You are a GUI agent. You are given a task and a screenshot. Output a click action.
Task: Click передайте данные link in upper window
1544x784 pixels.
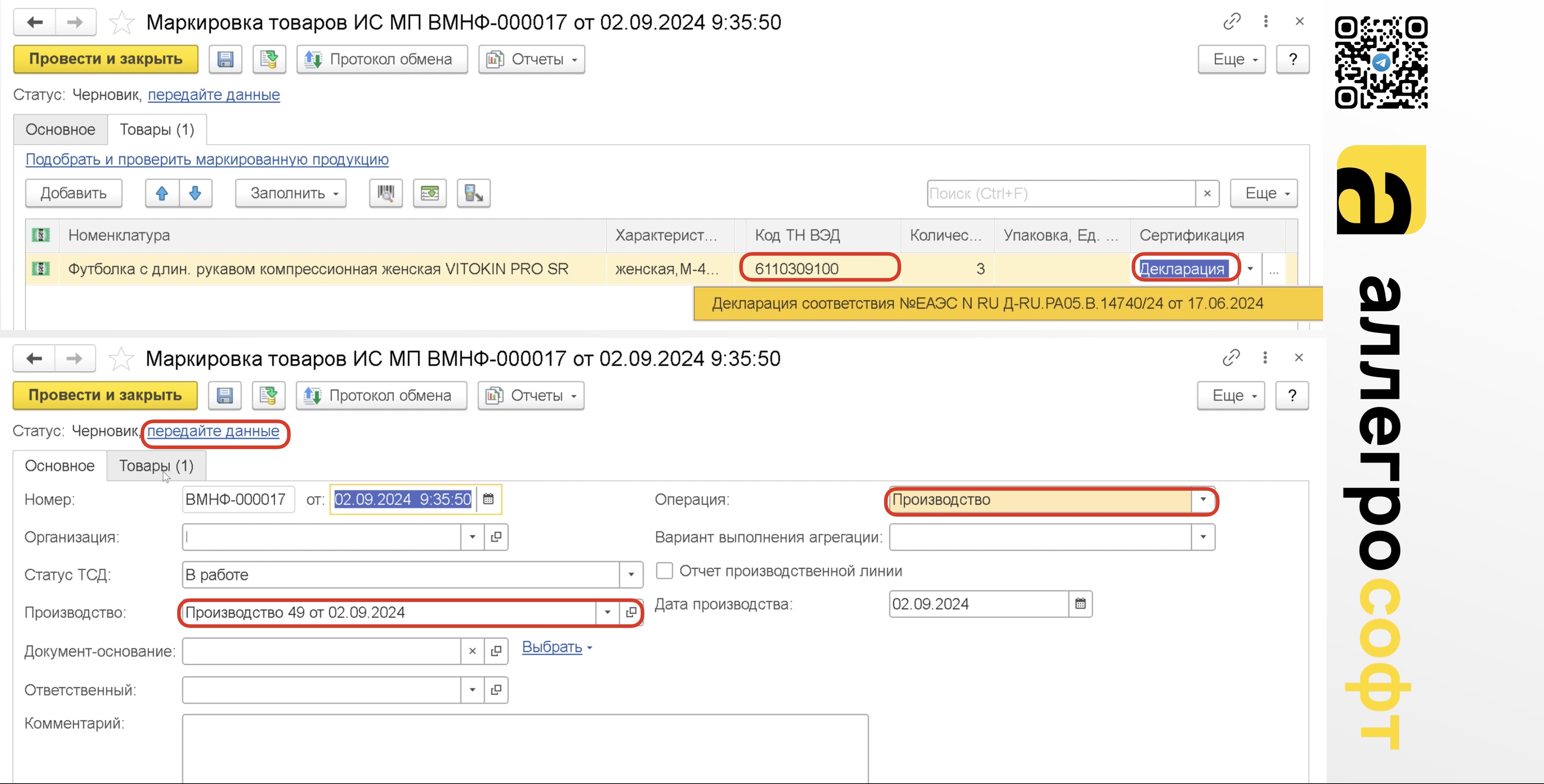[214, 95]
